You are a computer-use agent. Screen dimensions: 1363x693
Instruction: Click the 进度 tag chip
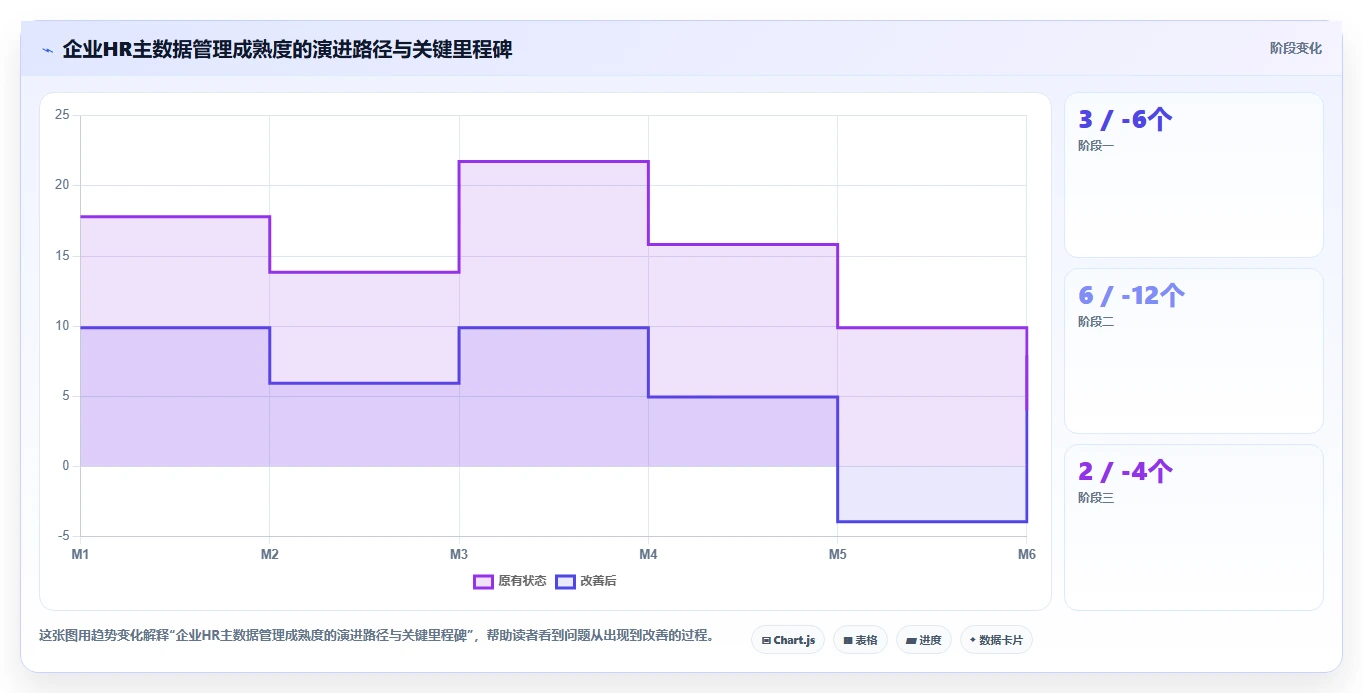pos(924,640)
